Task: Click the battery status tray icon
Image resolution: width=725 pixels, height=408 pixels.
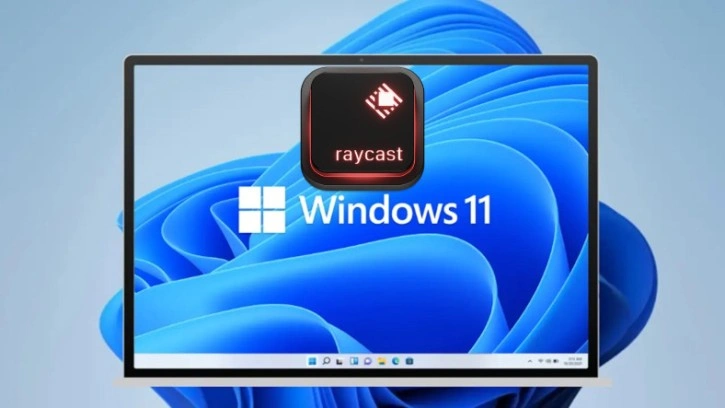Action: pos(555,361)
